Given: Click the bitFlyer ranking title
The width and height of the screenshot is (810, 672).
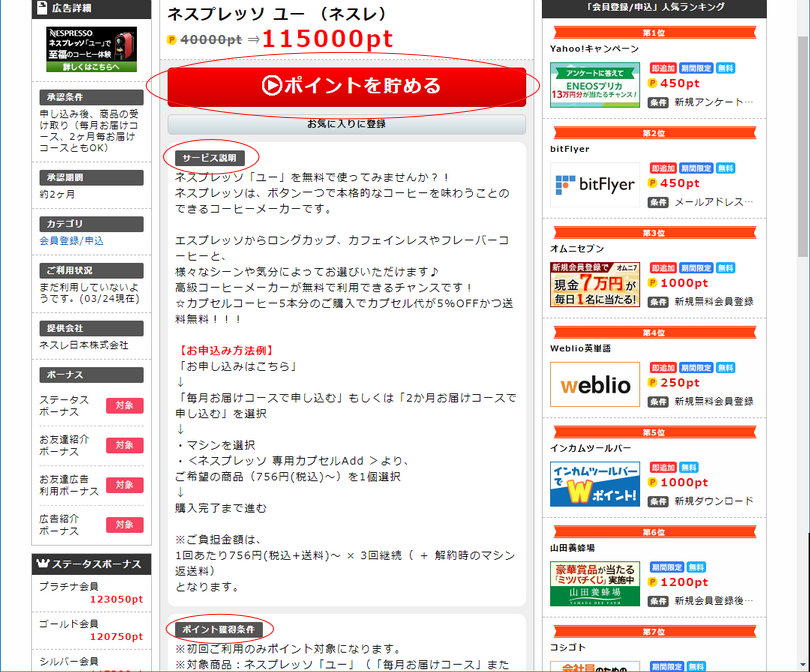Looking at the screenshot, I should pos(569,149).
